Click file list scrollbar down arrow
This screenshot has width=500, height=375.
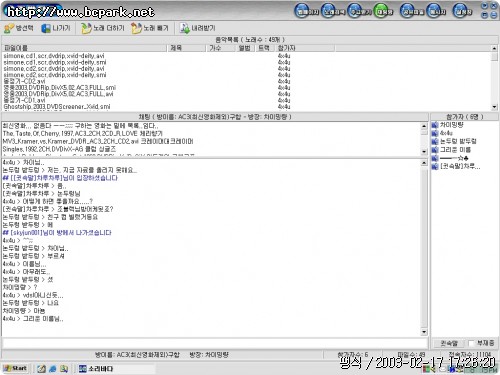(494, 107)
